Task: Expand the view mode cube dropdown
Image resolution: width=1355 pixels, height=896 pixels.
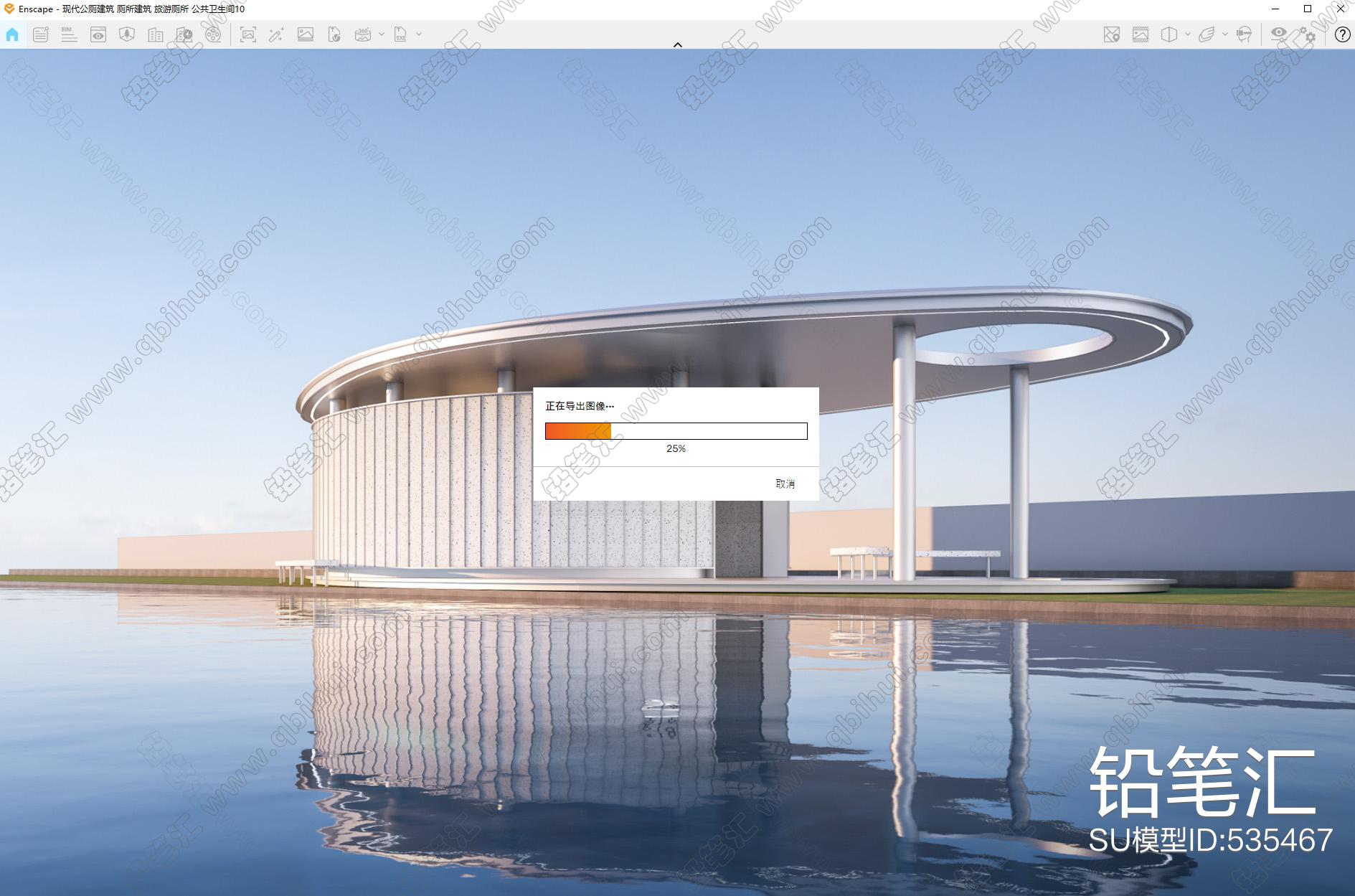Action: pos(1188,34)
